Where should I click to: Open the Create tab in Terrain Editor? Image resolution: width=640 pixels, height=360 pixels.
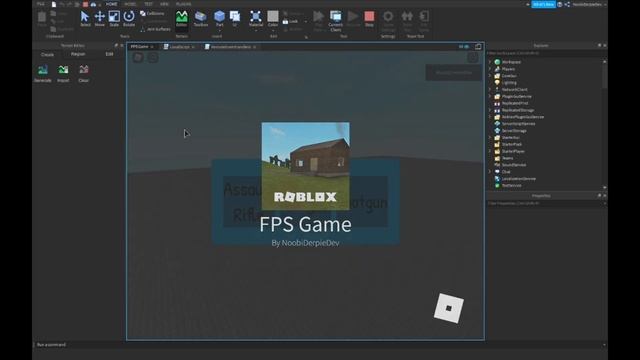tap(47, 54)
